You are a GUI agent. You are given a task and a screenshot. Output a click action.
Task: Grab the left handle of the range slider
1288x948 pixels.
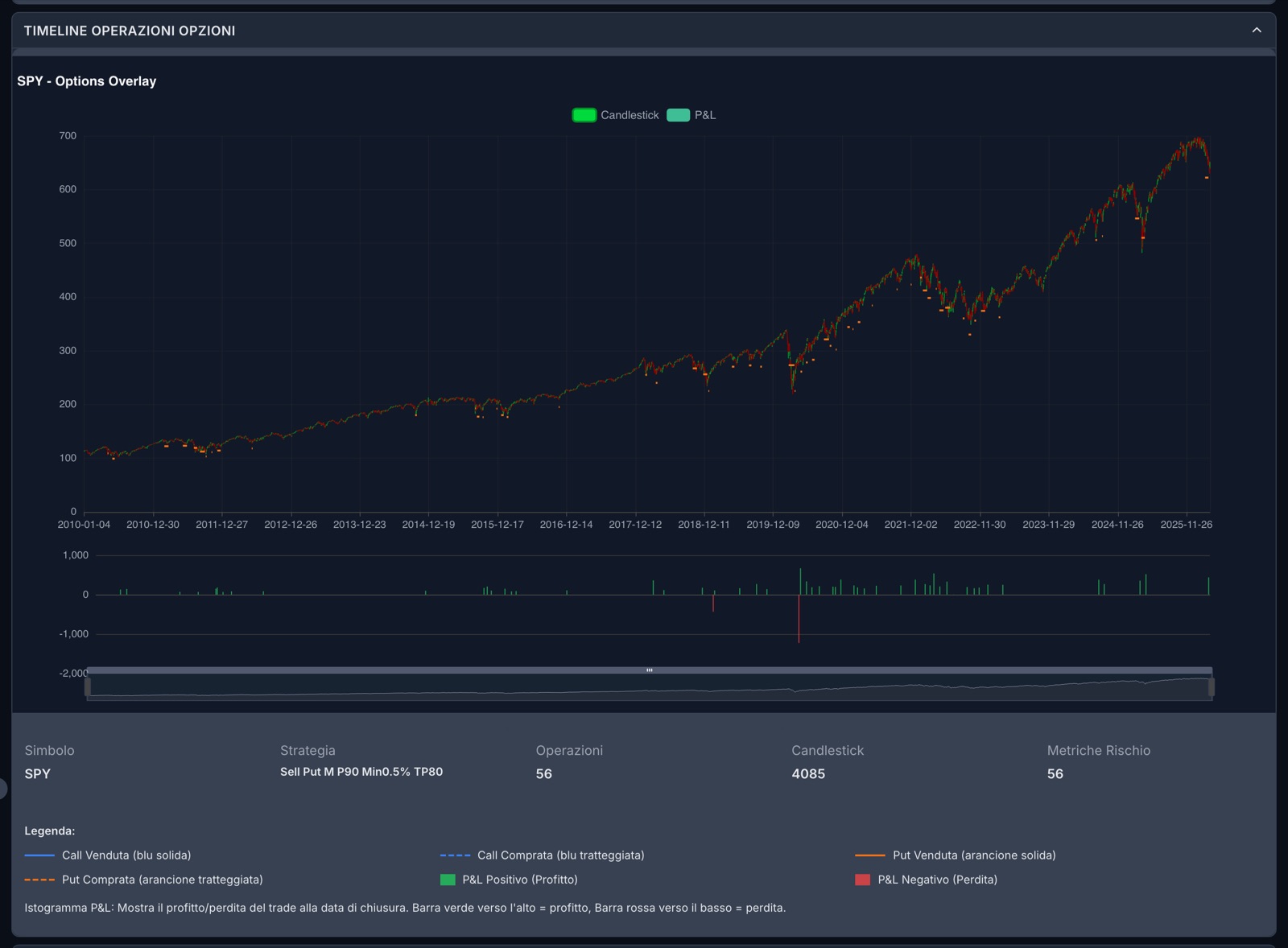point(88,686)
